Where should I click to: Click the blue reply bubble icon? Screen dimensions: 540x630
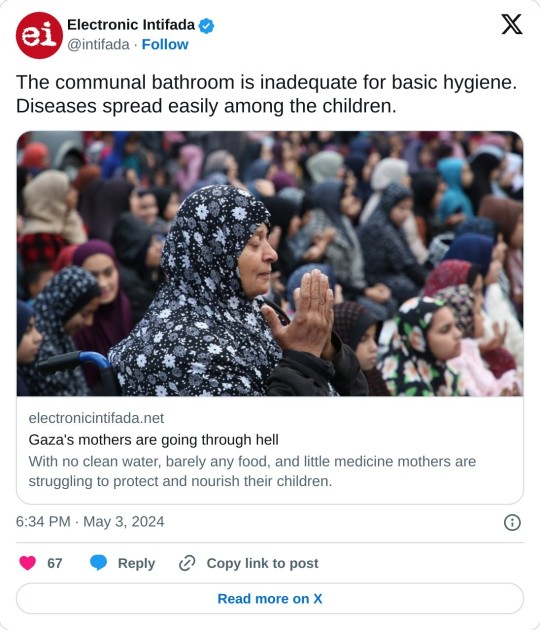click(x=98, y=562)
